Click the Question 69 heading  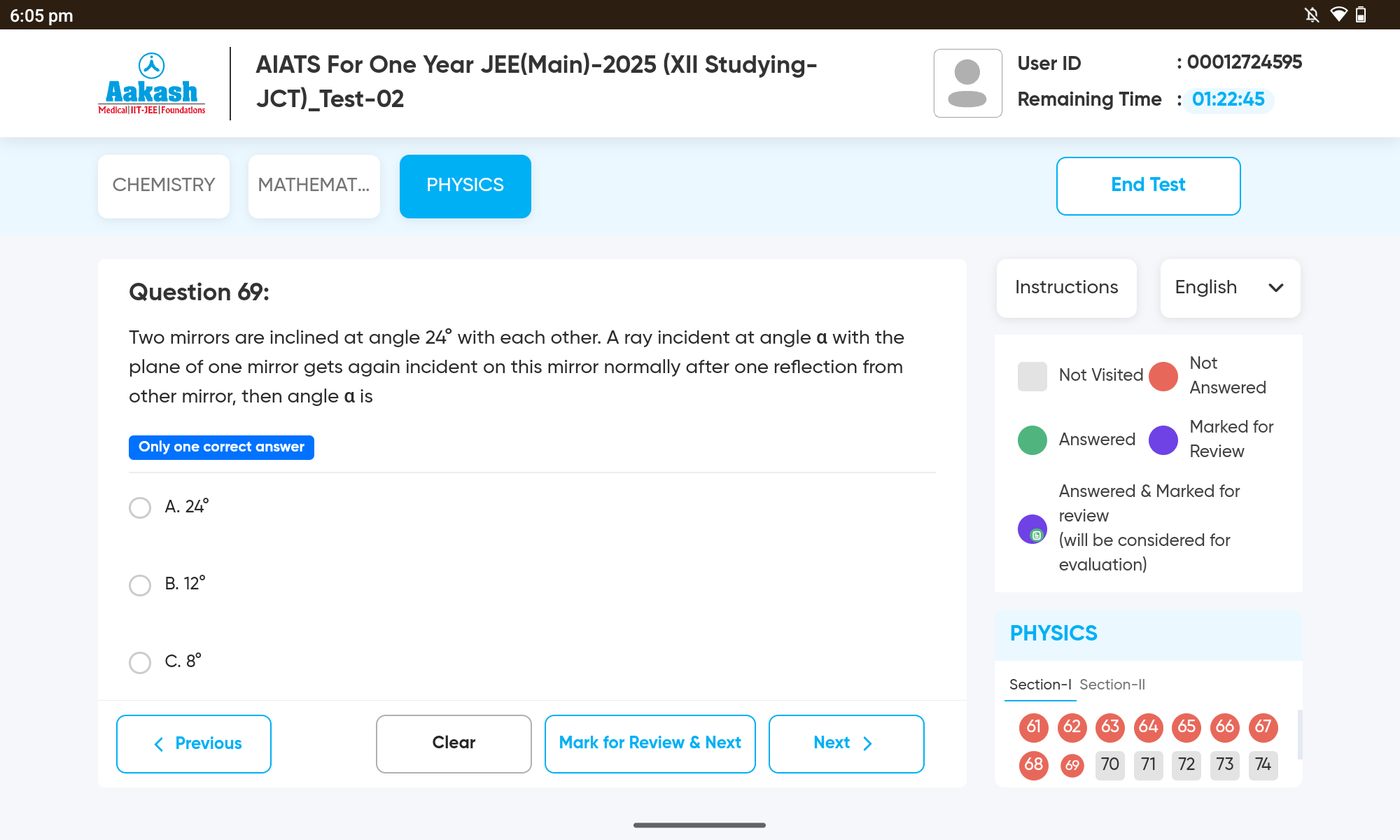tap(199, 292)
